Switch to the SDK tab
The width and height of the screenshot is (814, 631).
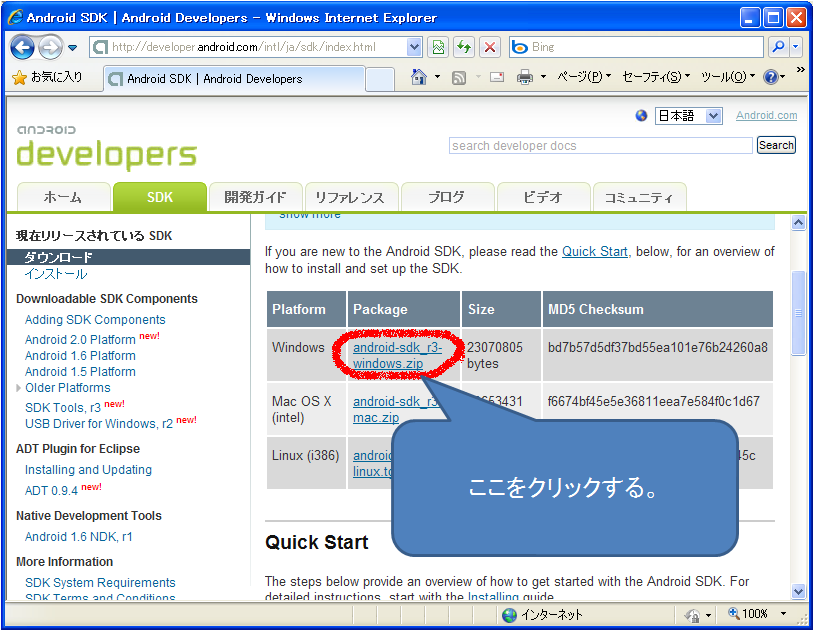click(160, 197)
